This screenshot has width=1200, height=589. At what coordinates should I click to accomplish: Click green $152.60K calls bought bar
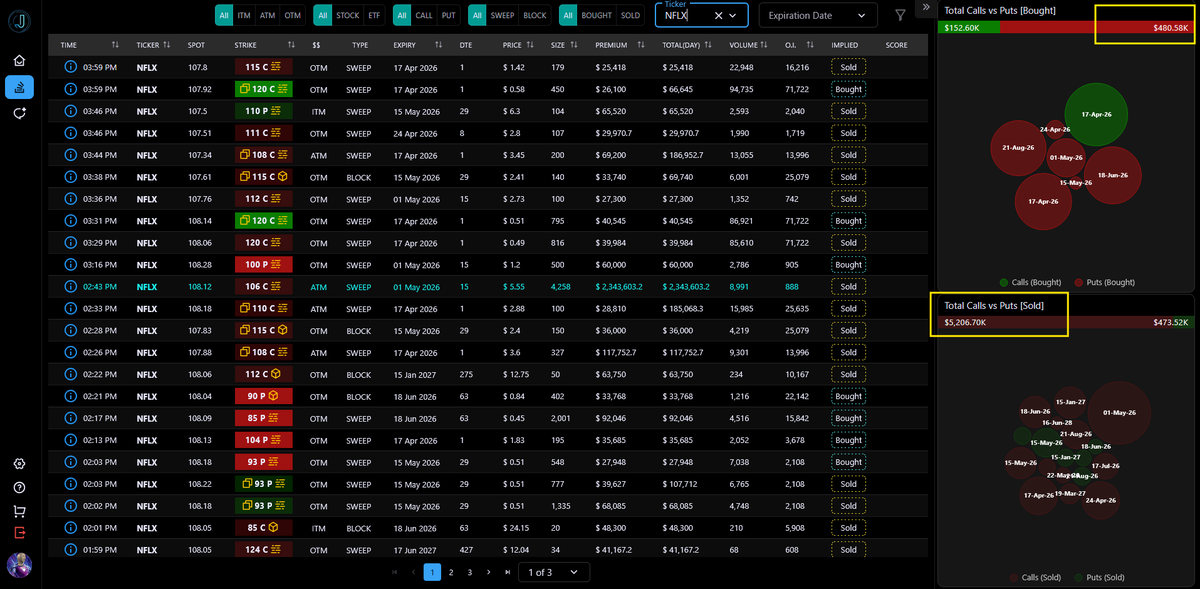(969, 27)
